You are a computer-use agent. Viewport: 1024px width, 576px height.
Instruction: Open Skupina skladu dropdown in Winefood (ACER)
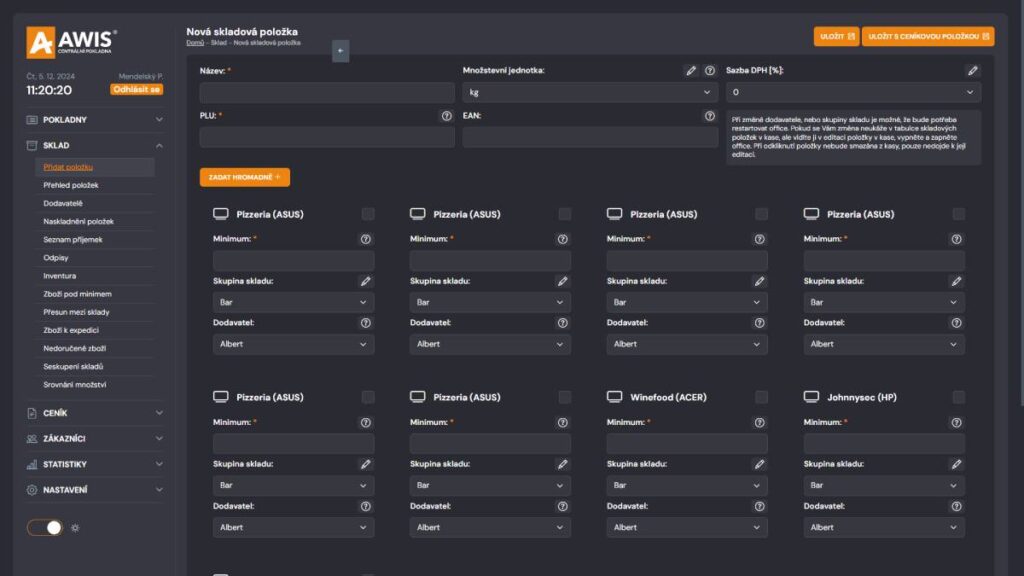tap(686, 485)
